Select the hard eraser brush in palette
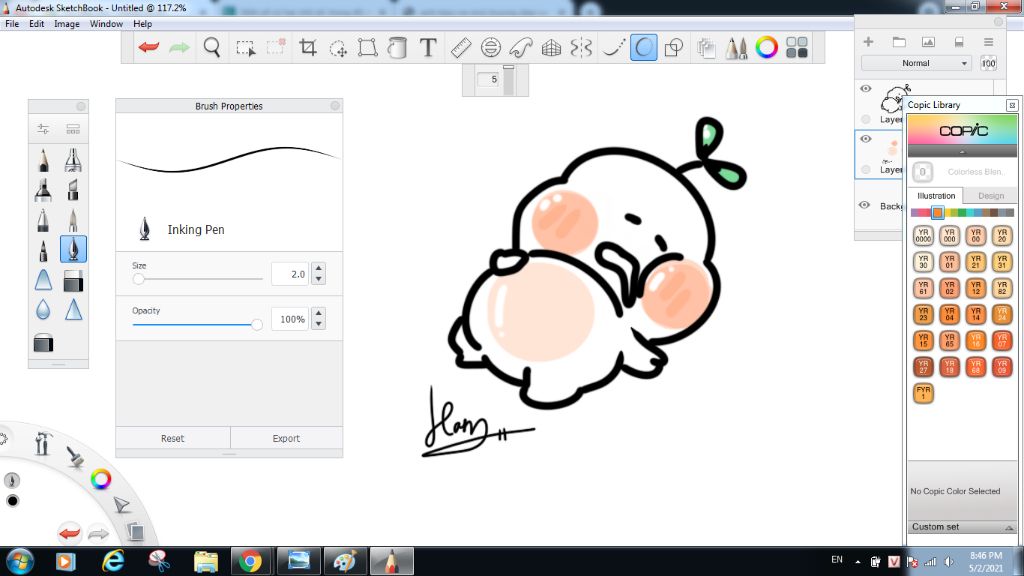Image resolution: width=1024 pixels, height=576 pixels. (x=73, y=281)
